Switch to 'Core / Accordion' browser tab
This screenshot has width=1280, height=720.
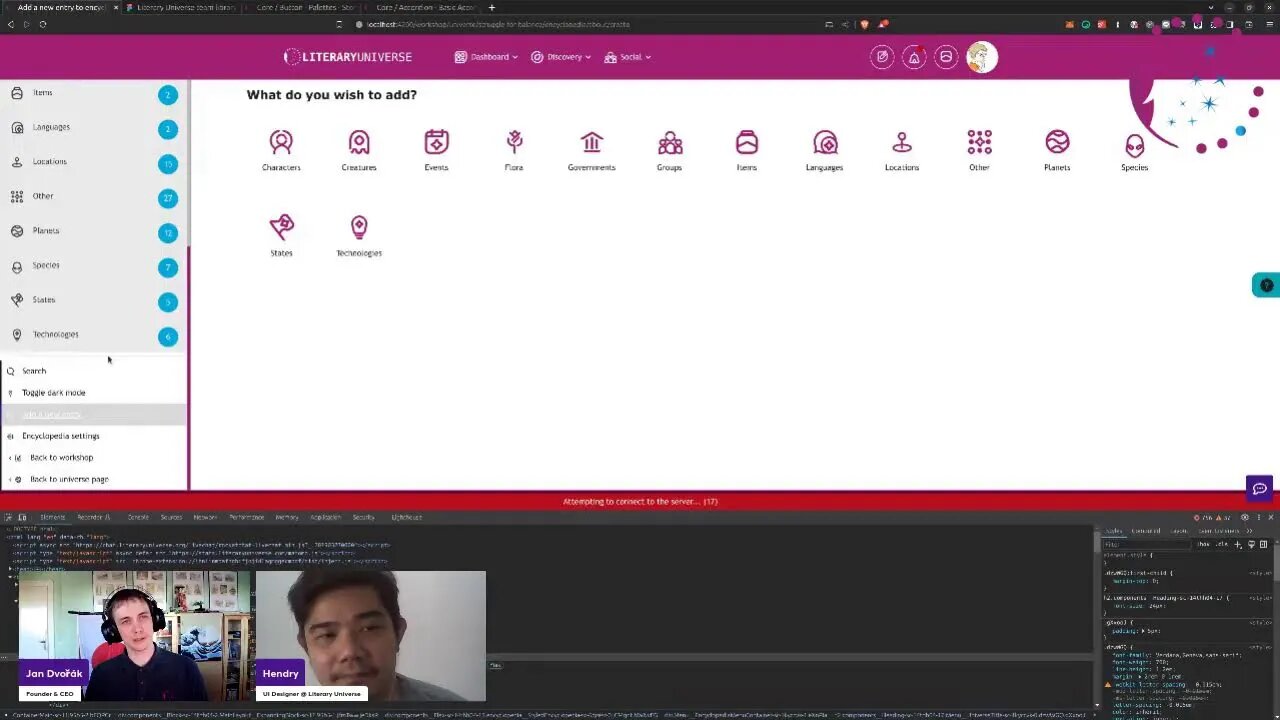tap(420, 7)
